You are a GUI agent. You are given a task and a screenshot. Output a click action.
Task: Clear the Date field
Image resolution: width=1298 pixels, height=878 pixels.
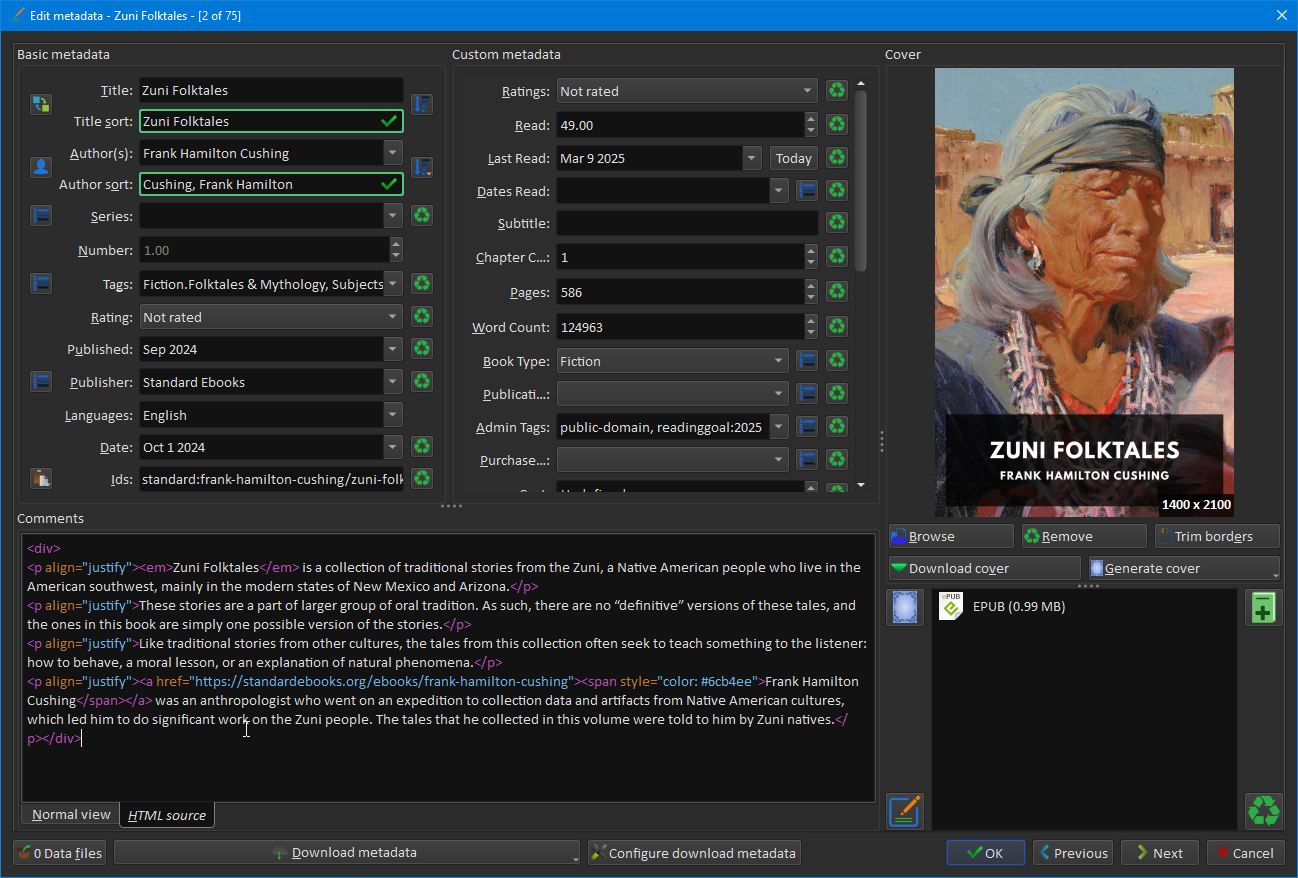coord(422,447)
